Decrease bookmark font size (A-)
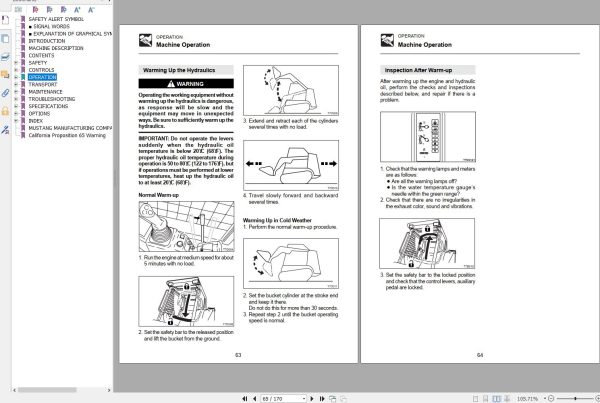This screenshot has width=600, height=403. [91, 10]
